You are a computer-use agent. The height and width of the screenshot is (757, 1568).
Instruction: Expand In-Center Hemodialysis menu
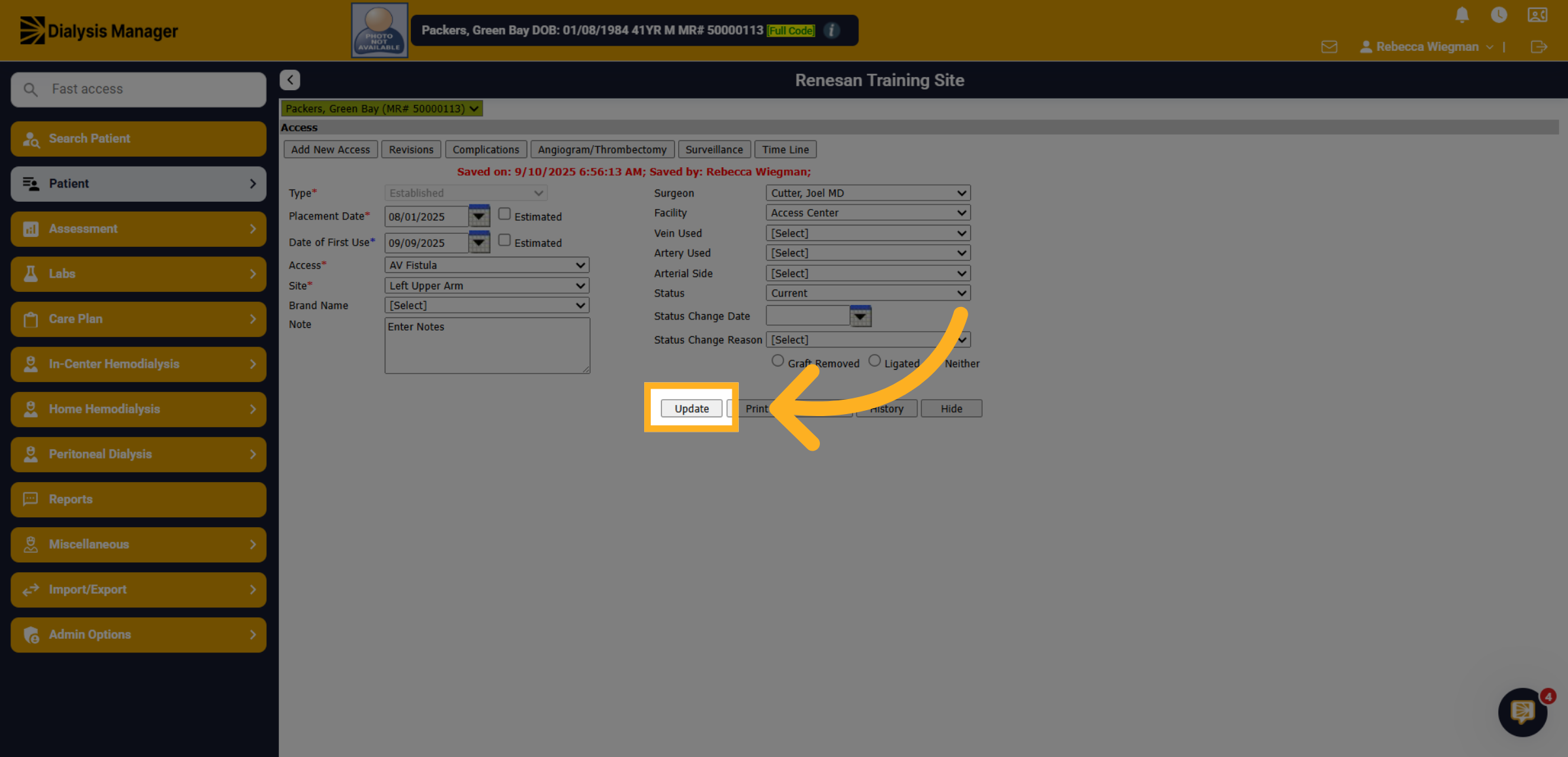[139, 364]
